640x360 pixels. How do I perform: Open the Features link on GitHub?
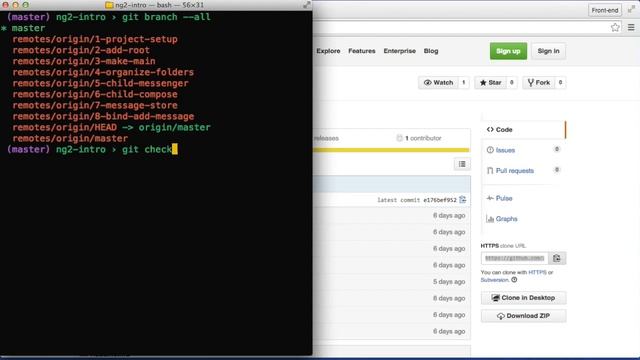362,51
